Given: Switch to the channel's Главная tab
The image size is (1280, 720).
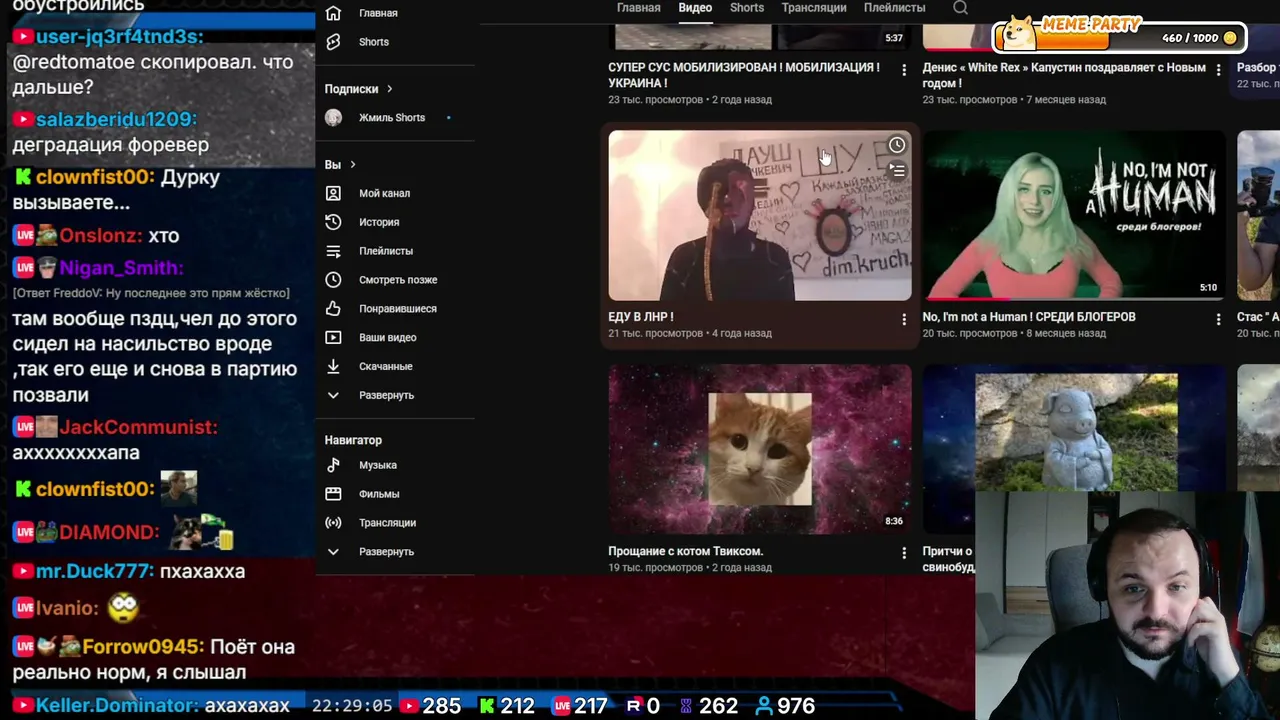Looking at the screenshot, I should click(638, 8).
